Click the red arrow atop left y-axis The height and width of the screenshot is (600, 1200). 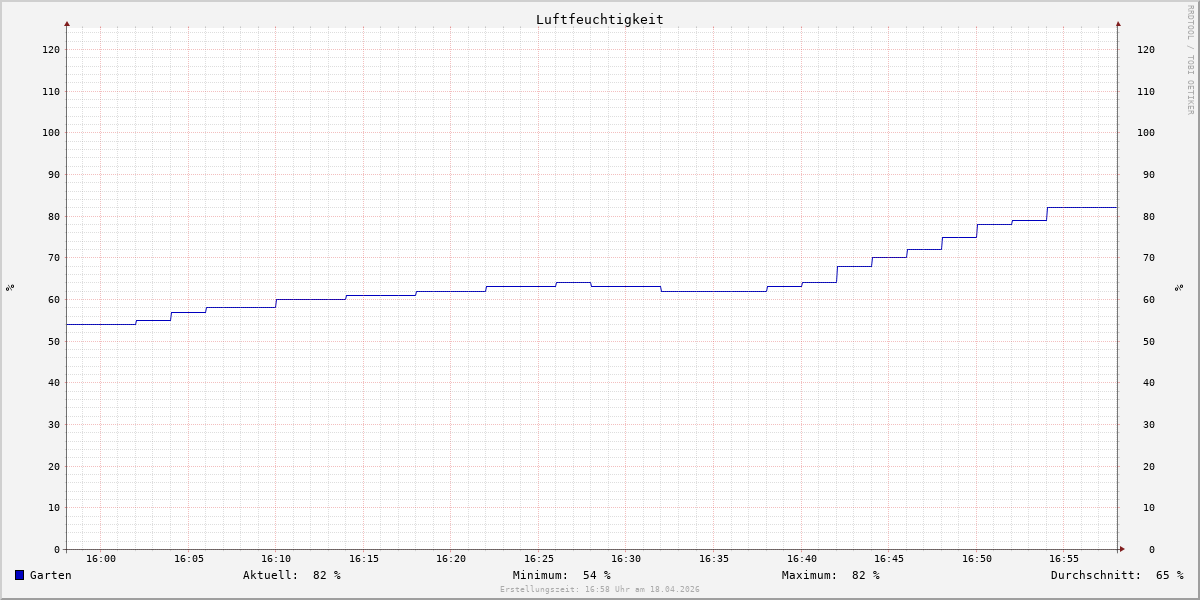click(67, 23)
